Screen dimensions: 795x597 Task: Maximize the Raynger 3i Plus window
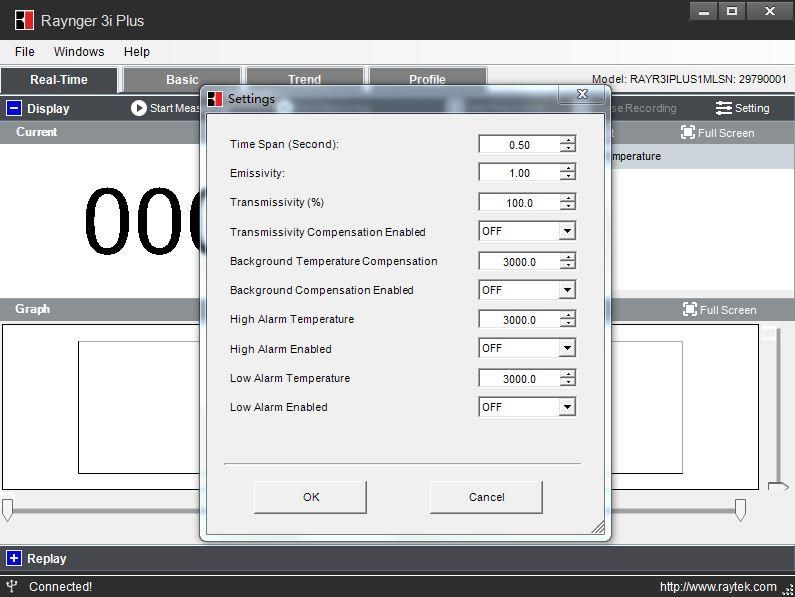click(732, 11)
